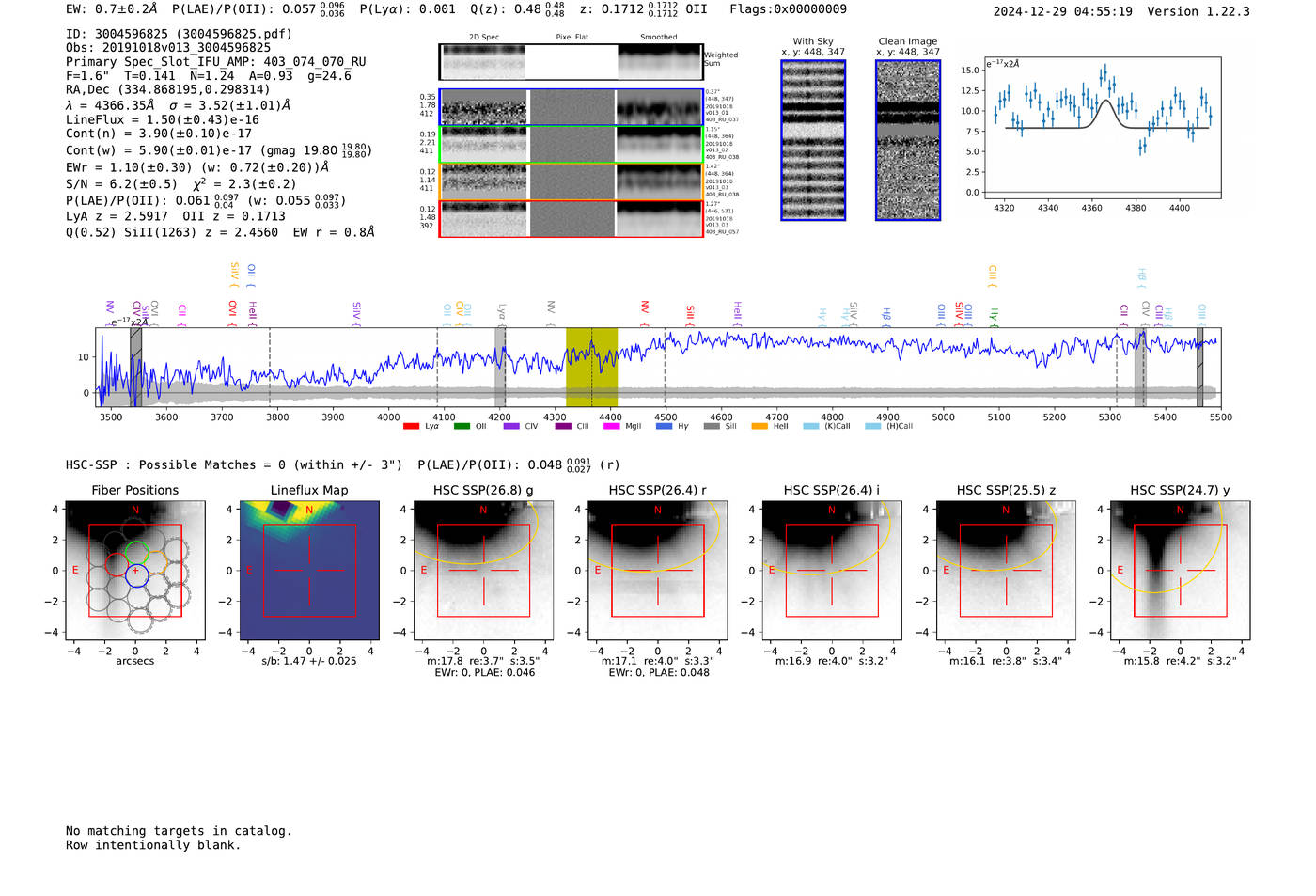Click the EWr: 0, PLAE: 0.048 label
The height and width of the screenshot is (896, 1316).
pos(658,673)
